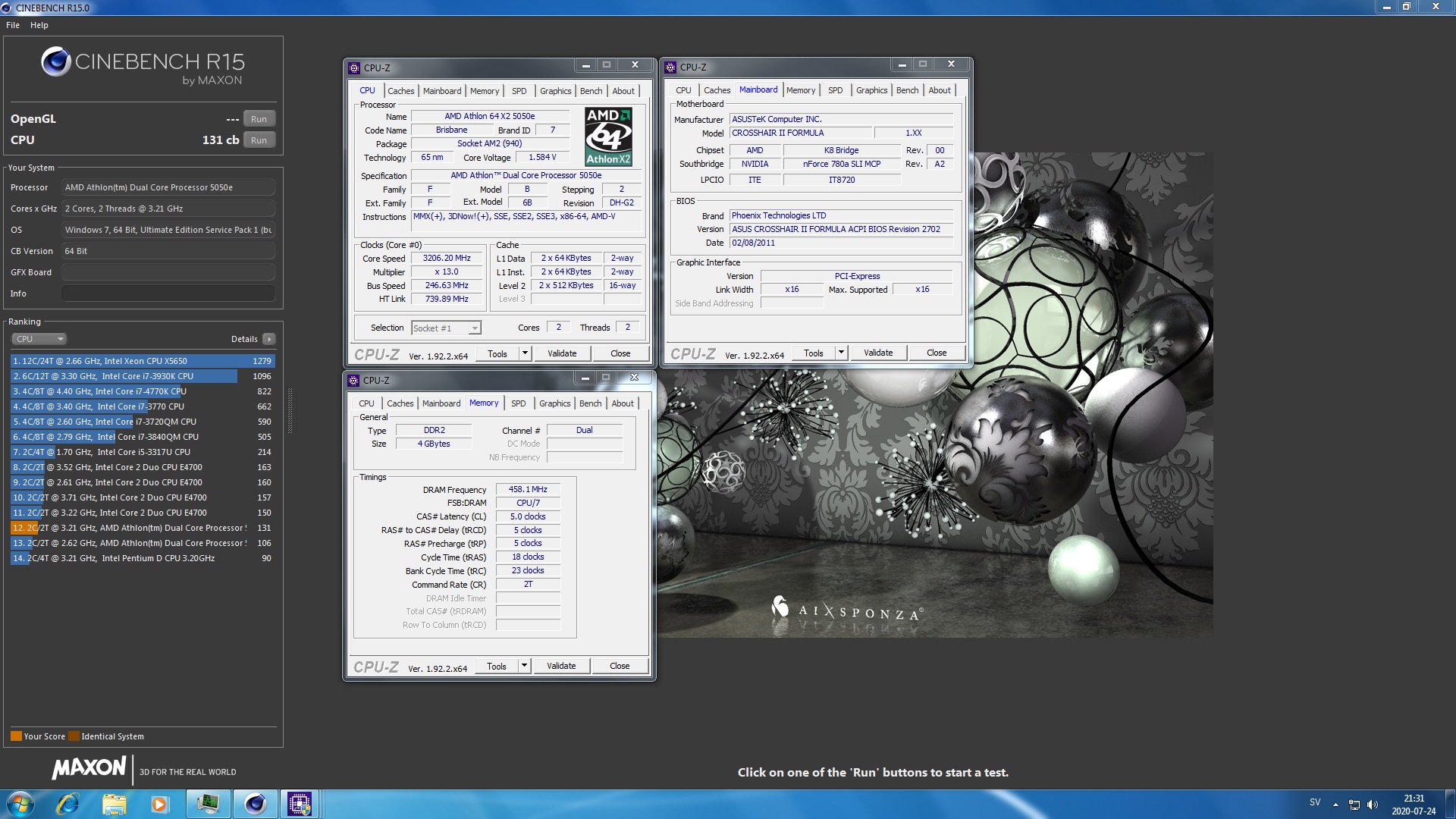Switch to Graphics tab in CPU window
The height and width of the screenshot is (819, 1456).
[x=556, y=91]
